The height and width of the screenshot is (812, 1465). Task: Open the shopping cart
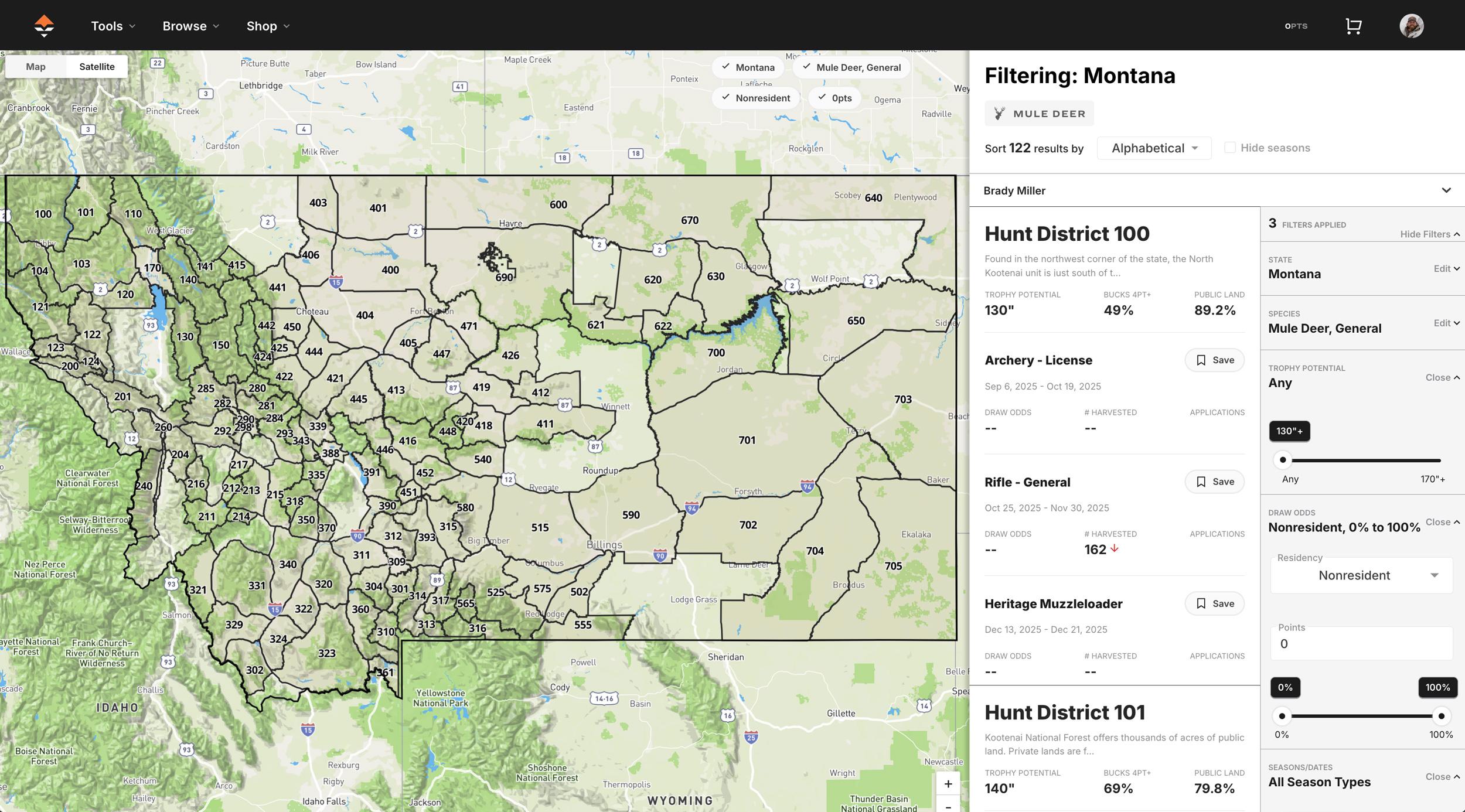pyautogui.click(x=1354, y=25)
